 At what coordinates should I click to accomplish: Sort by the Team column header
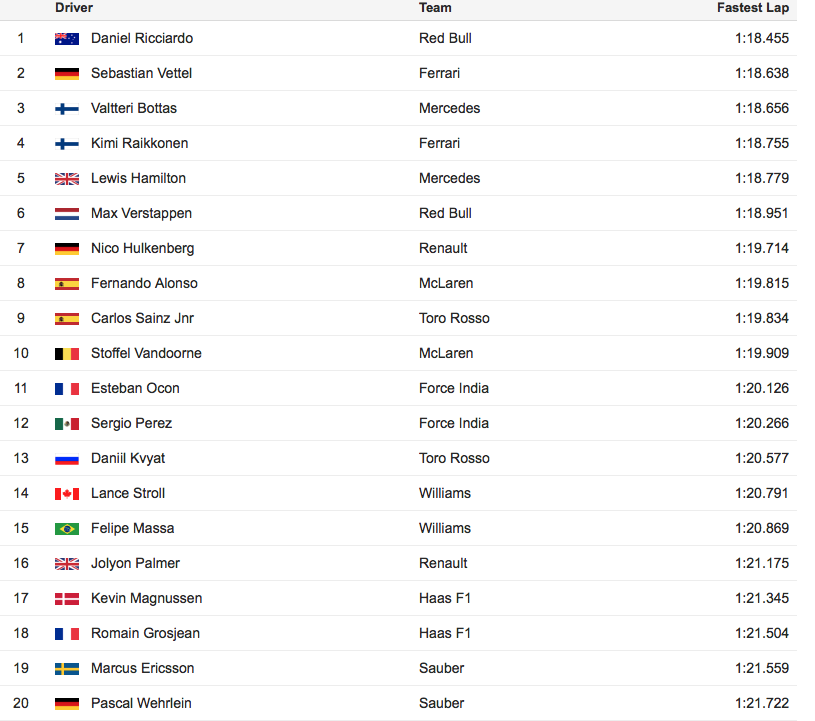point(435,8)
